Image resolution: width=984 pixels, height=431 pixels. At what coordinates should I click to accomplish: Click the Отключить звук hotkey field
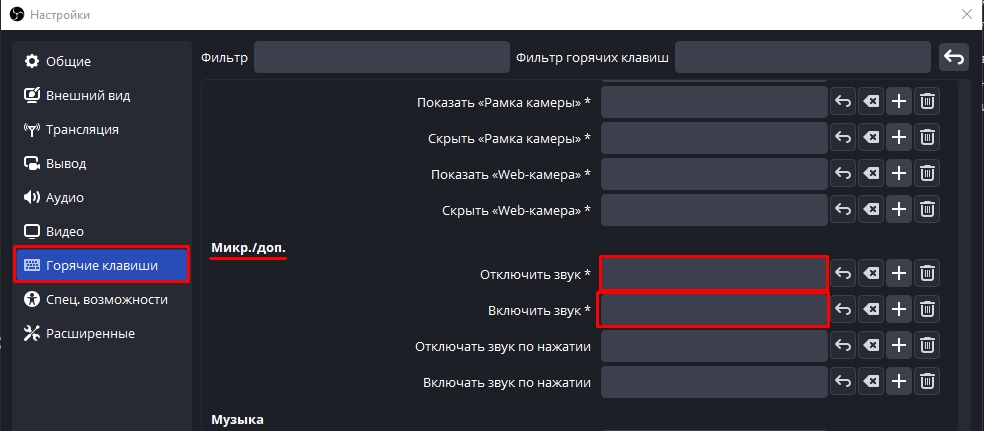714,273
